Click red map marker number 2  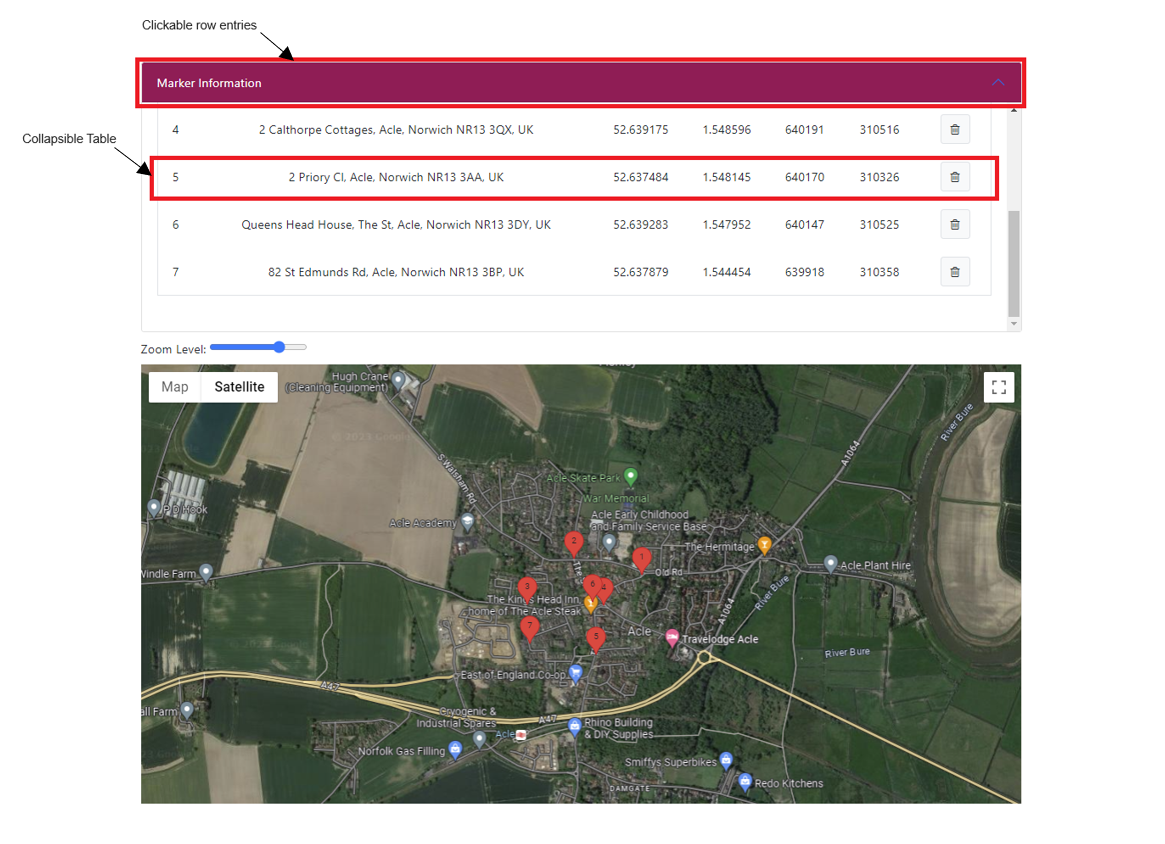(x=573, y=543)
